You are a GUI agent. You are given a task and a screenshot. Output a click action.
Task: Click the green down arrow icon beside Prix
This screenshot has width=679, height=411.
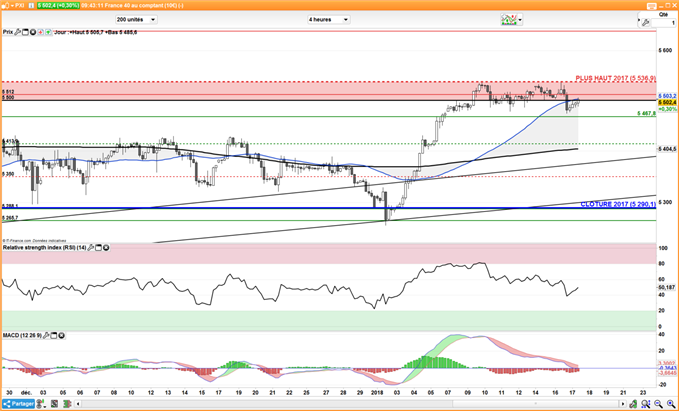pyautogui.click(x=48, y=32)
